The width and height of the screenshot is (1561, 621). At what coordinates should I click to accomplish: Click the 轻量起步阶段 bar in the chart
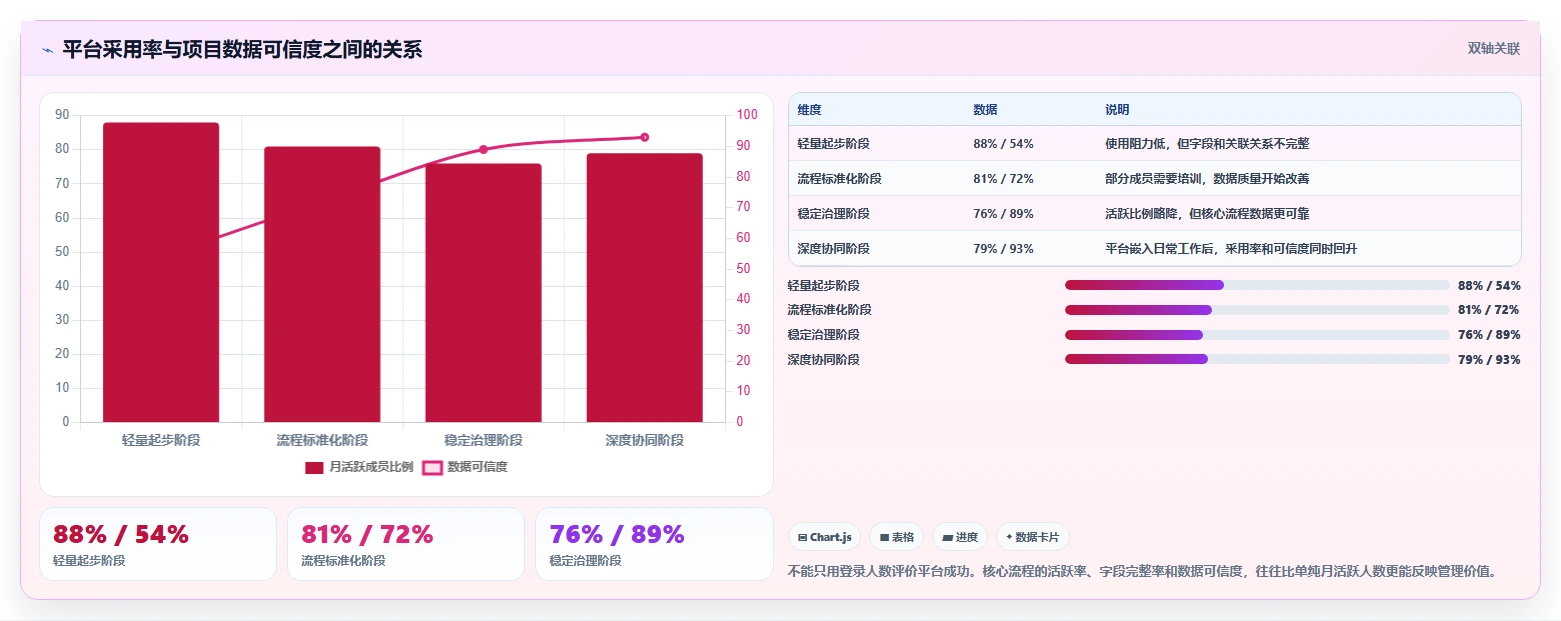point(161,272)
